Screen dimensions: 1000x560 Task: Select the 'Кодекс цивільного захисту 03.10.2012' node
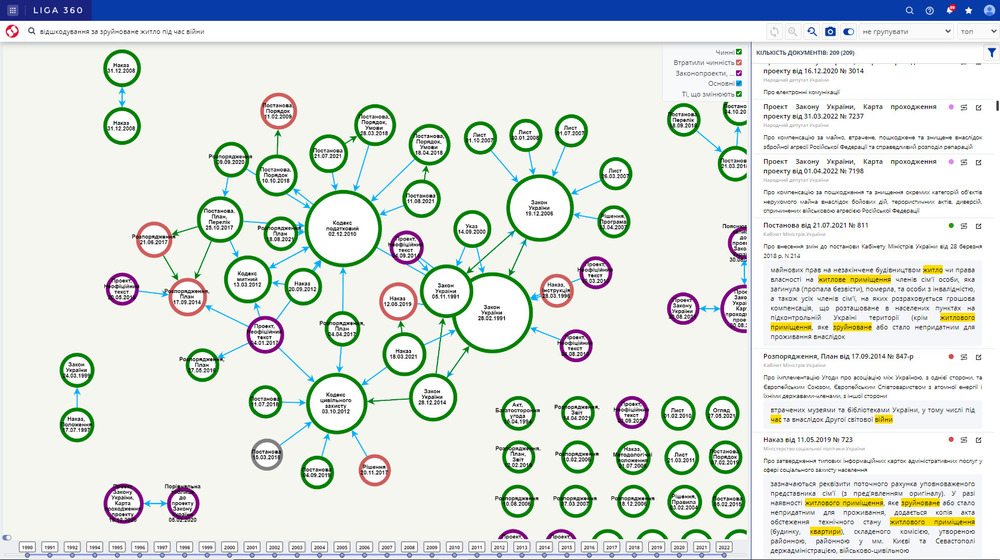pyautogui.click(x=336, y=403)
